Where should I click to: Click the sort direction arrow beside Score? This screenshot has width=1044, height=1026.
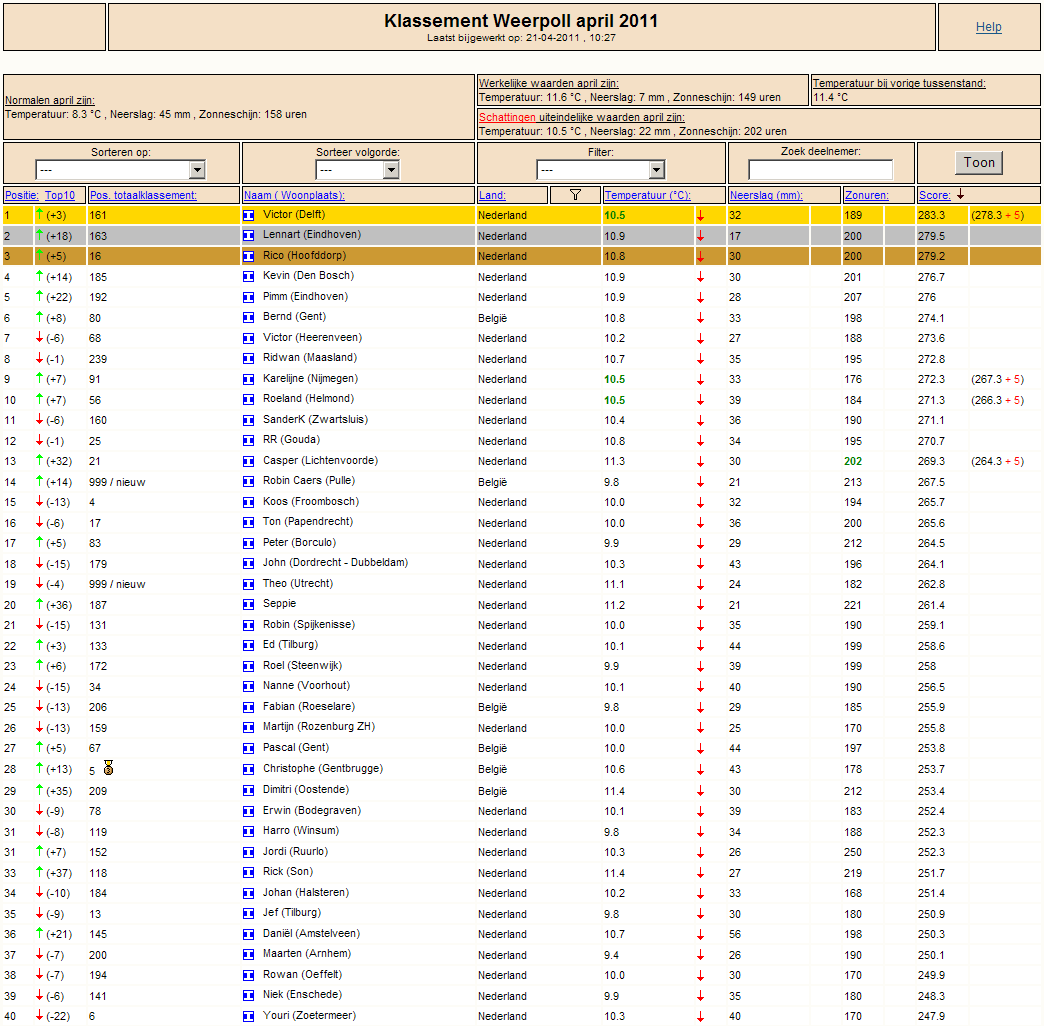961,194
